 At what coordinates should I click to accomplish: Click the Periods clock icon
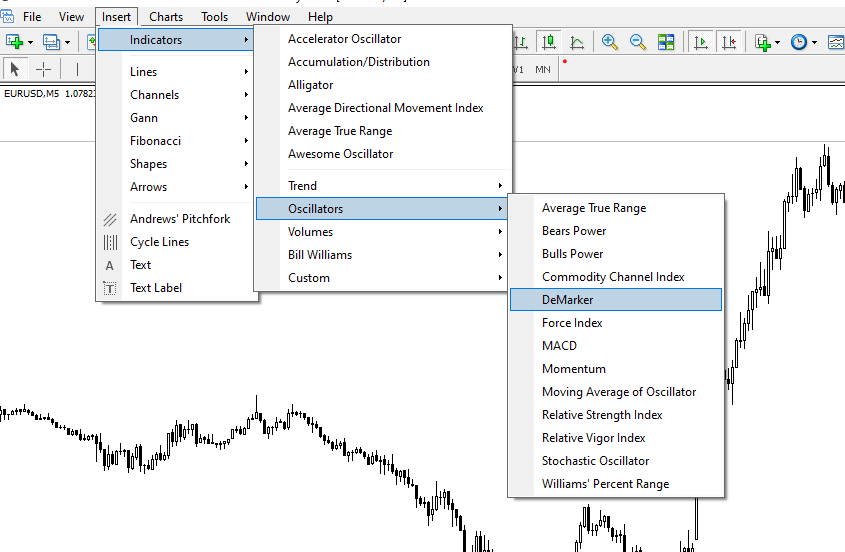tap(799, 42)
